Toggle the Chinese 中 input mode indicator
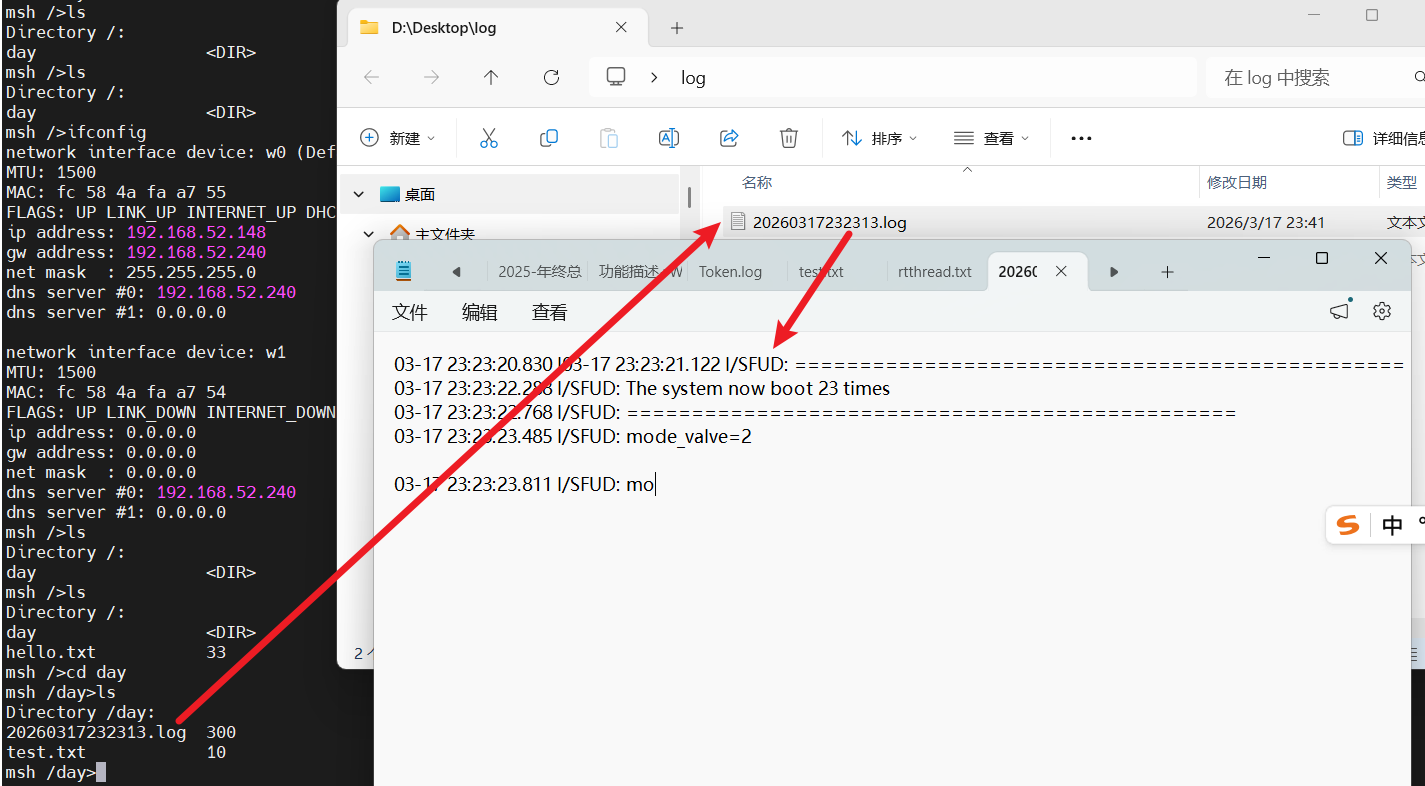This screenshot has height=786, width=1425. (x=1392, y=525)
